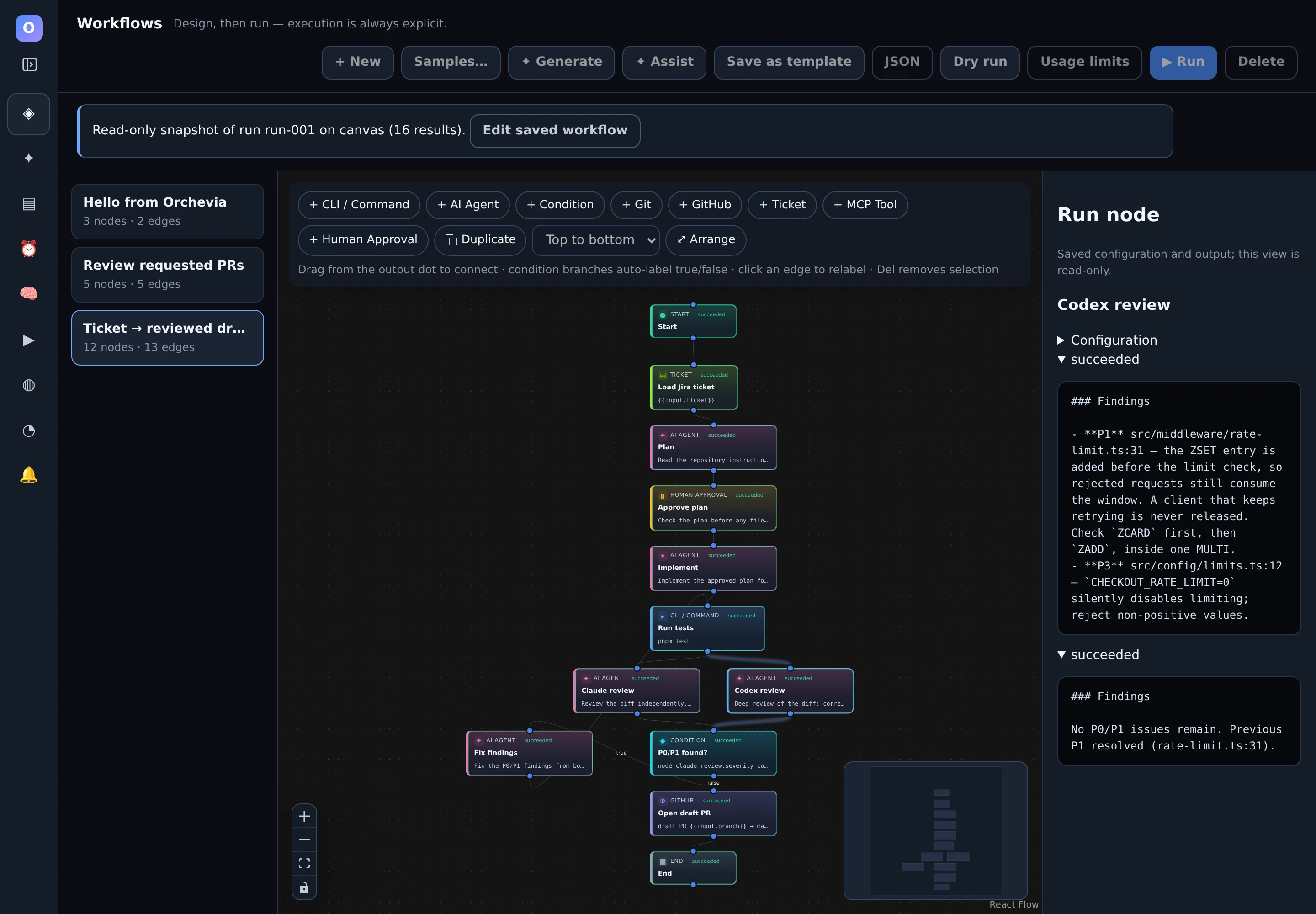Select the Run tests node
The image size is (1316, 914).
(708, 628)
